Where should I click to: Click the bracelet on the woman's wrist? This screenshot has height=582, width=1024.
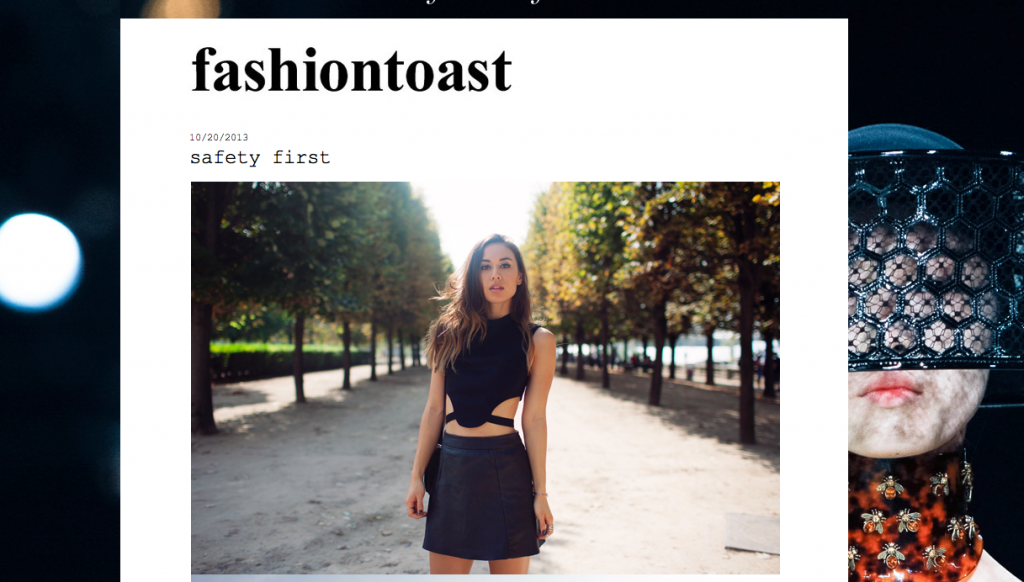[540, 494]
